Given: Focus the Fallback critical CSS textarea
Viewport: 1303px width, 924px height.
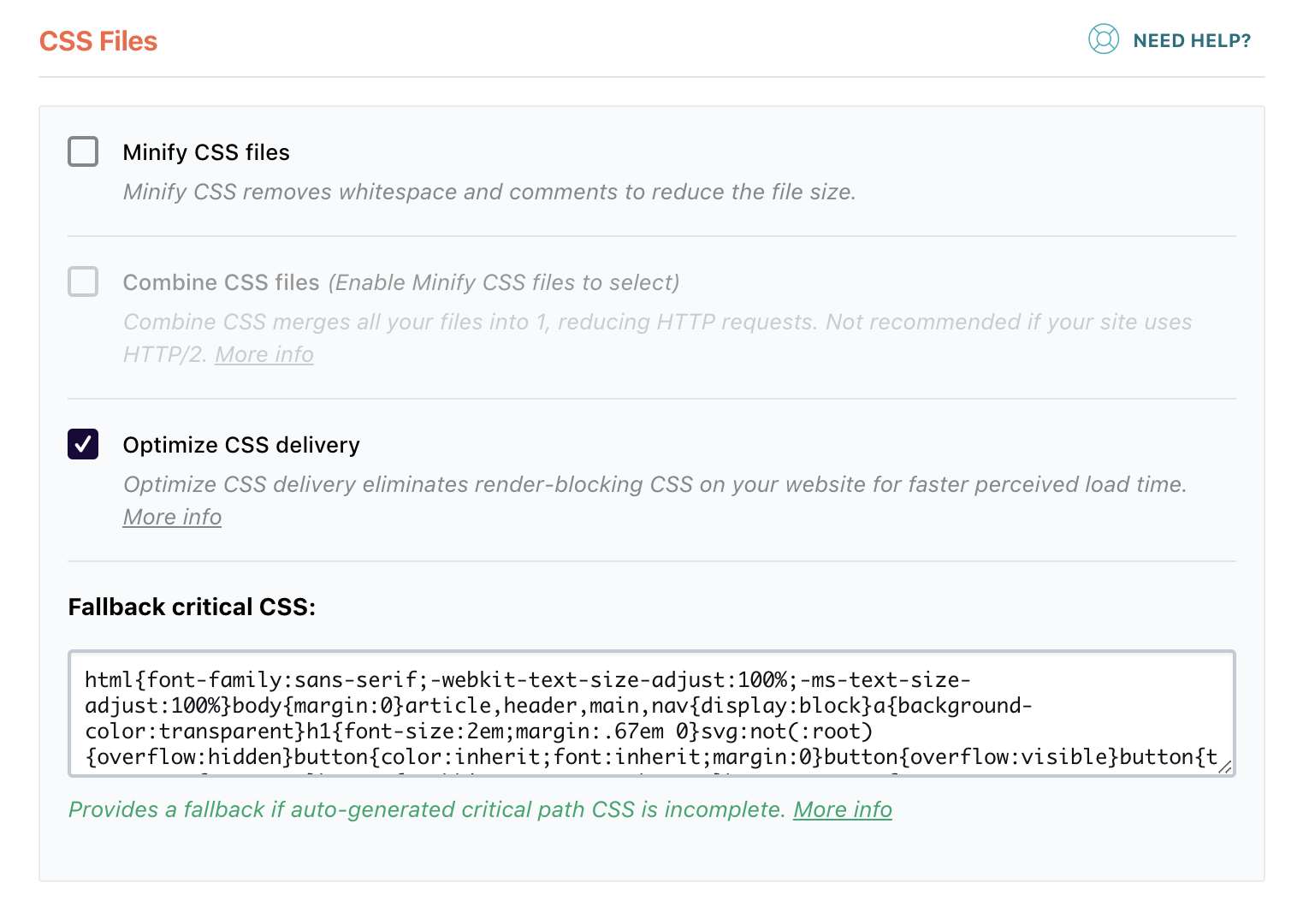Looking at the screenshot, I should (x=652, y=714).
